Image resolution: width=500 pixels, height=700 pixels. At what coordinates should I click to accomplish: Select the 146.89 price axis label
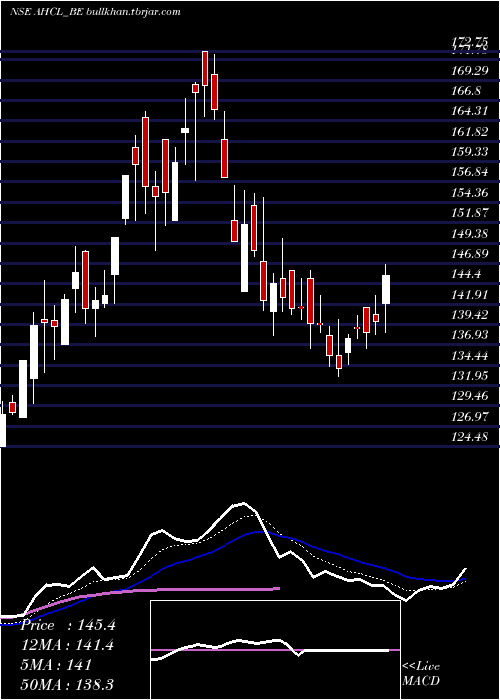coord(469,254)
